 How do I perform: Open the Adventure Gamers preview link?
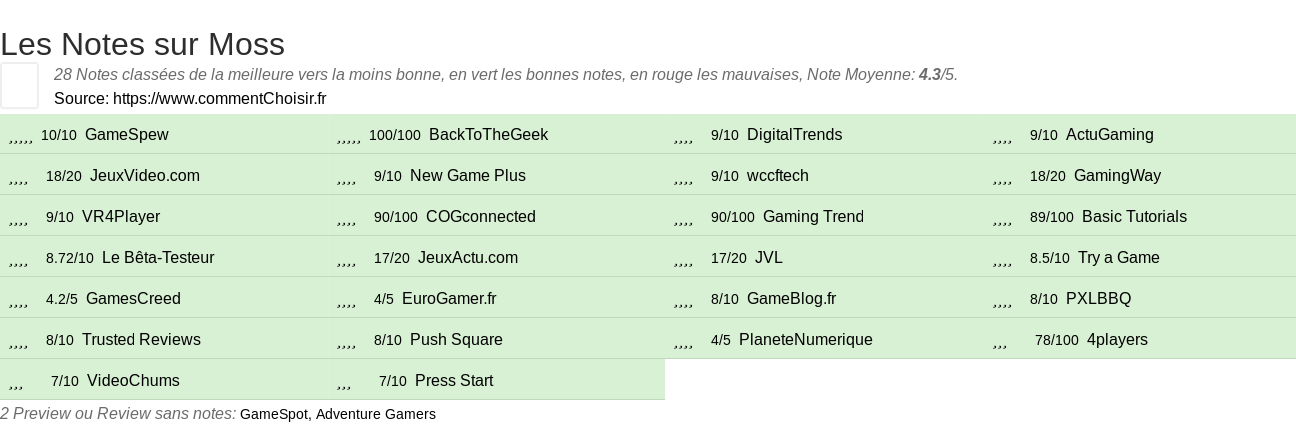click(x=376, y=414)
